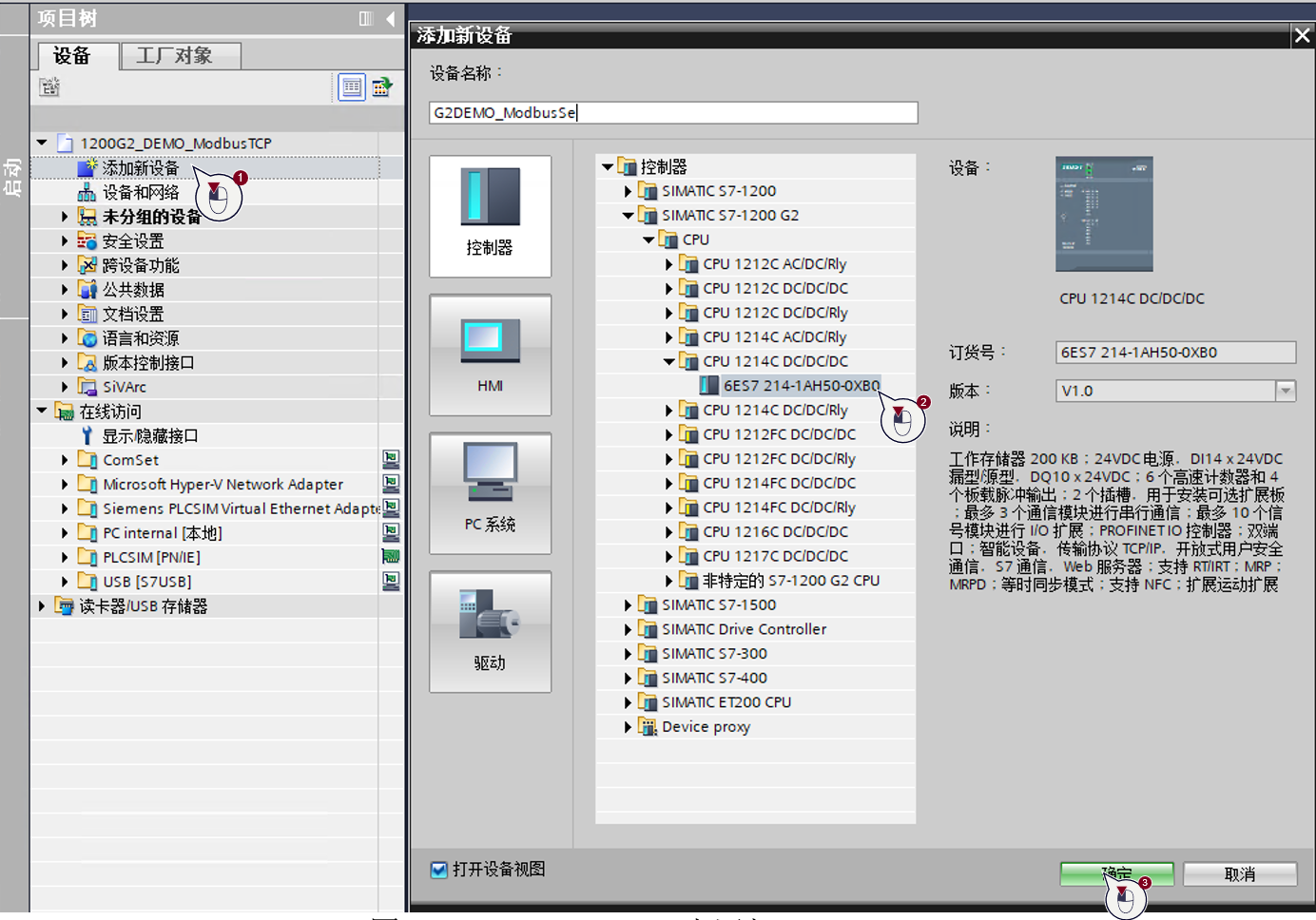This screenshot has height=920, width=1316.
Task: Enable the 打开设备视图 checkbox
Action: [x=438, y=869]
